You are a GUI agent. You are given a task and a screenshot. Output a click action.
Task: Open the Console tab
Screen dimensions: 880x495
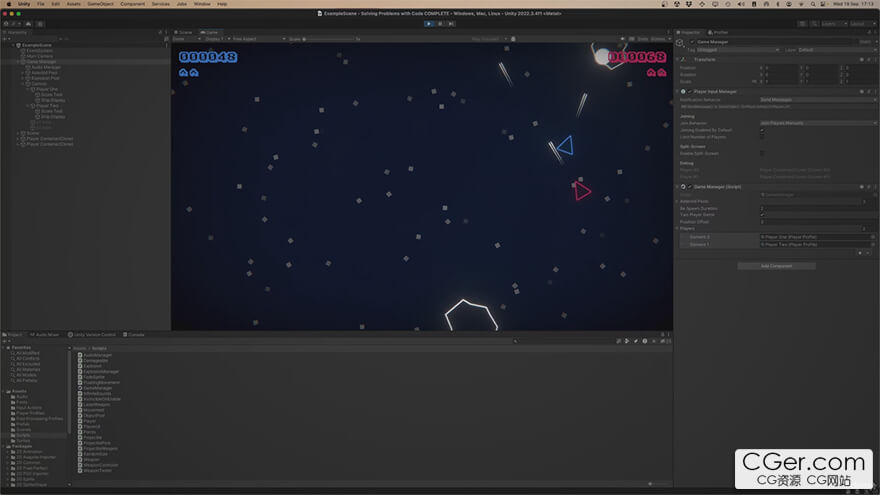(x=134, y=334)
